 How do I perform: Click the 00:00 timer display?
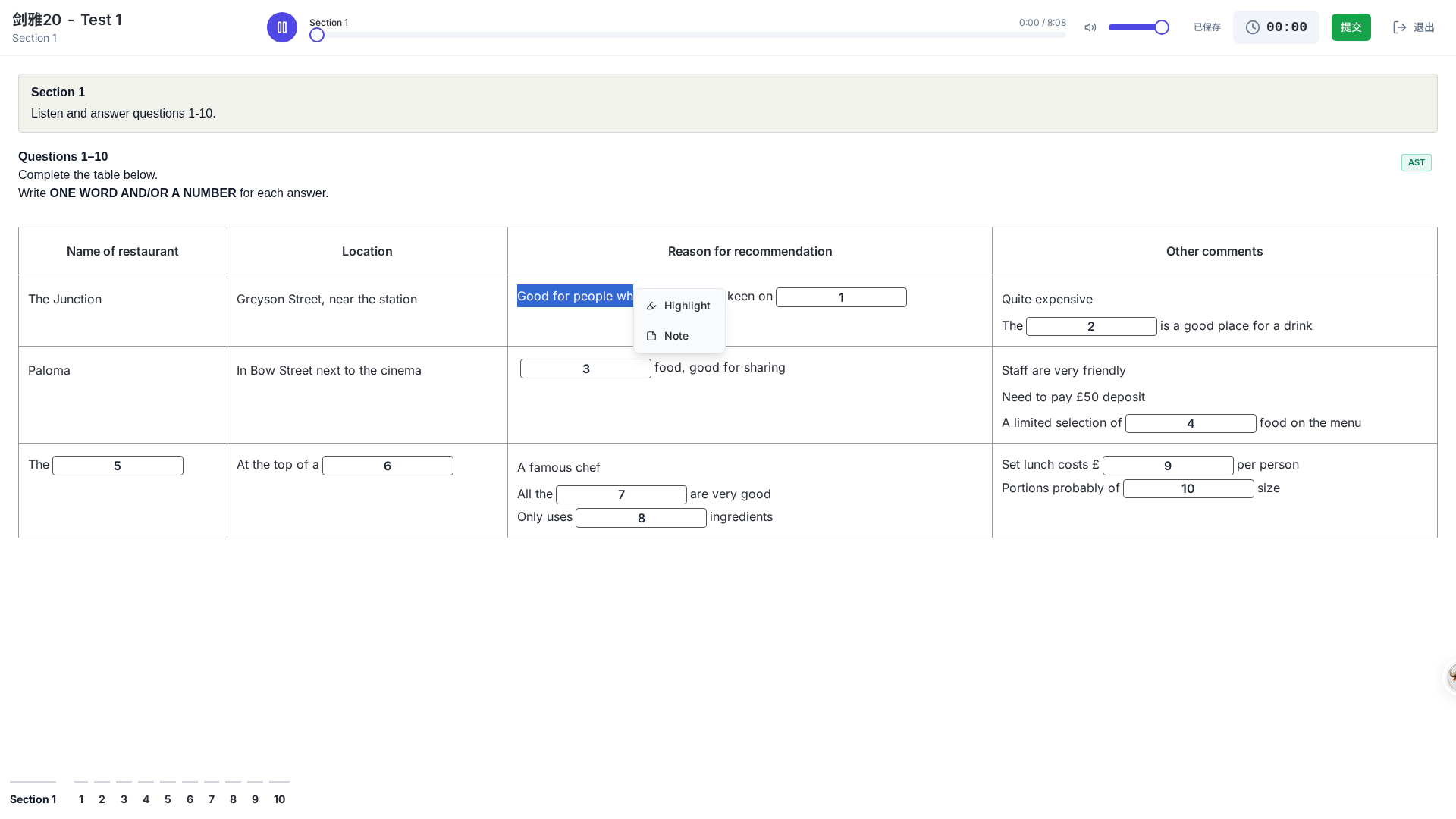coord(1287,27)
